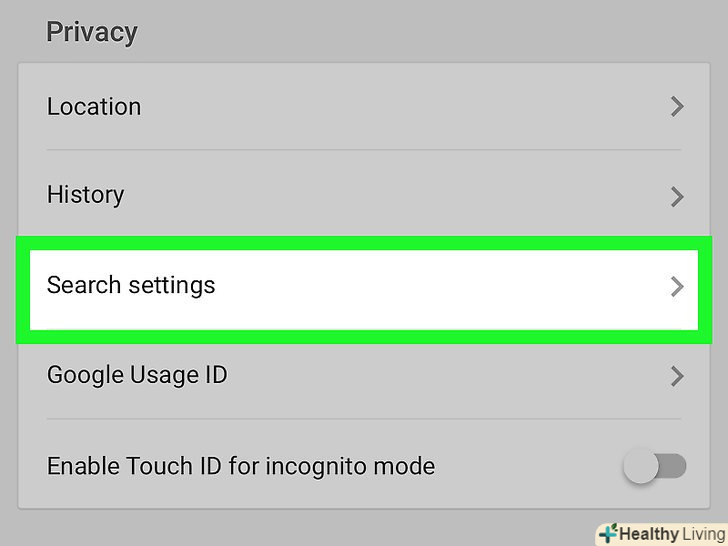The height and width of the screenshot is (546, 728).
Task: Enable Touch ID for incognito mode switch
Action: (x=656, y=466)
